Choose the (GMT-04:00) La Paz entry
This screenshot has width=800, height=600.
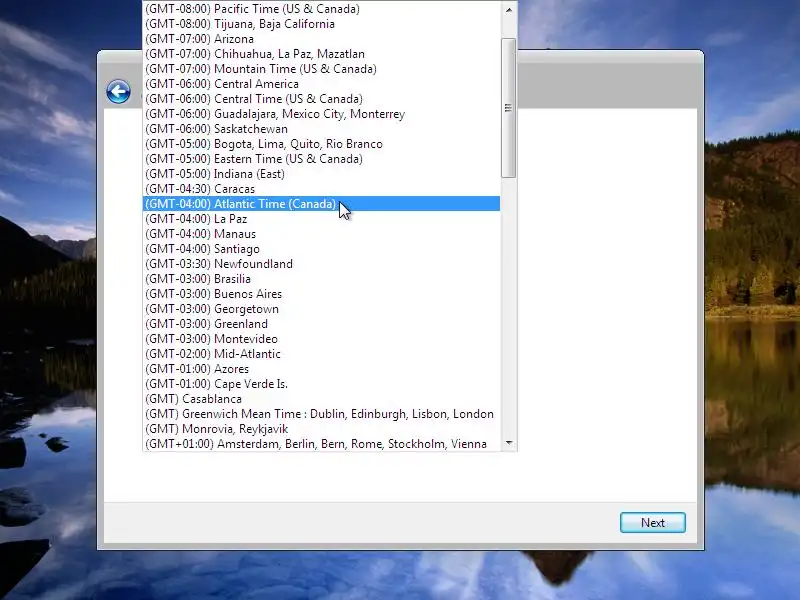321,219
